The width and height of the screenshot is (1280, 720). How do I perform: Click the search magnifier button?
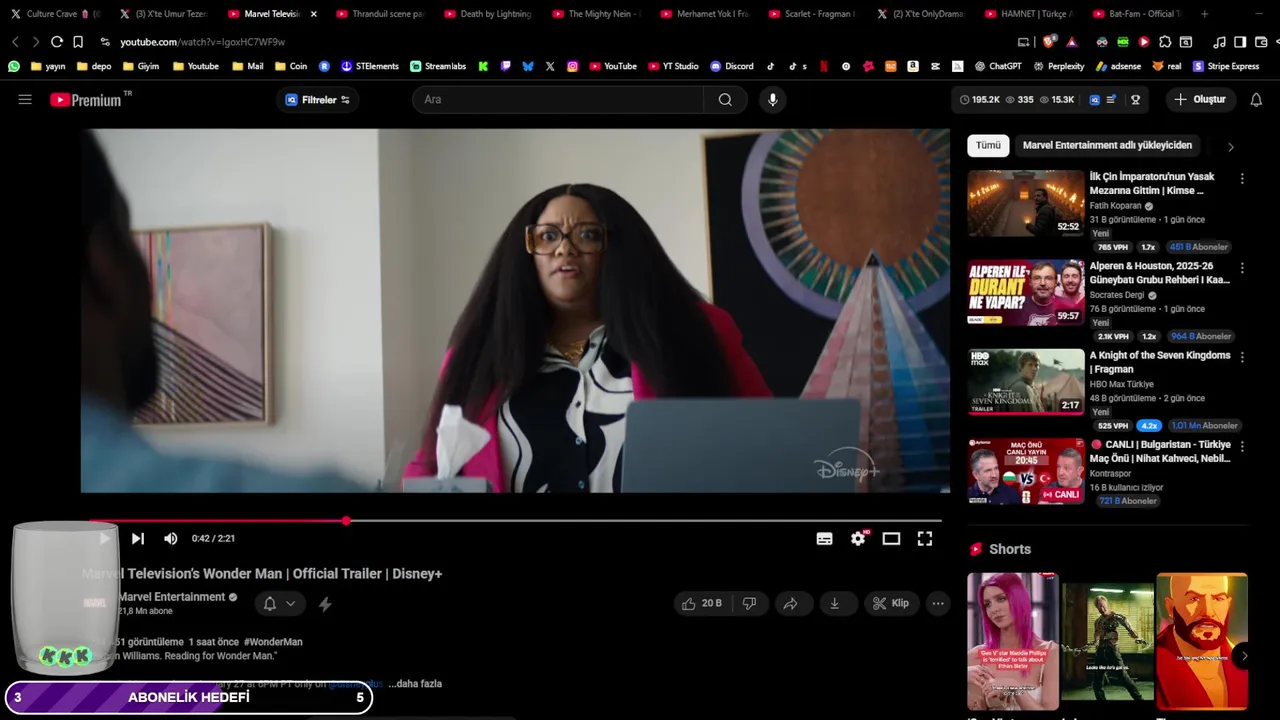725,100
